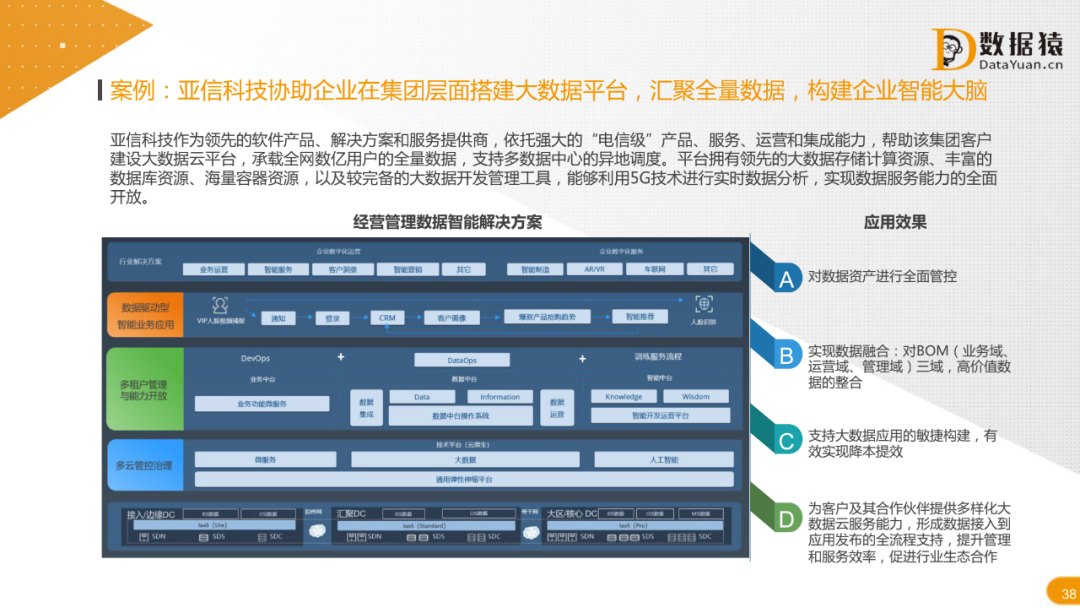Click the 微服务 box
The height and width of the screenshot is (608, 1080).
click(x=265, y=459)
